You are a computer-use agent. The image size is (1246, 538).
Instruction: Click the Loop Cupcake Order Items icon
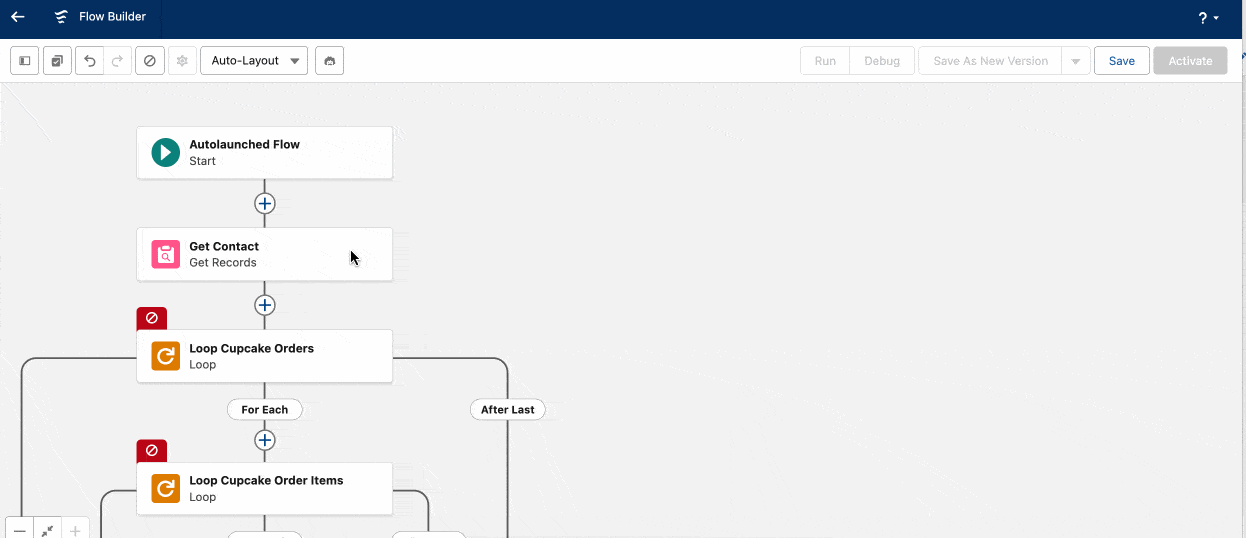(166, 489)
